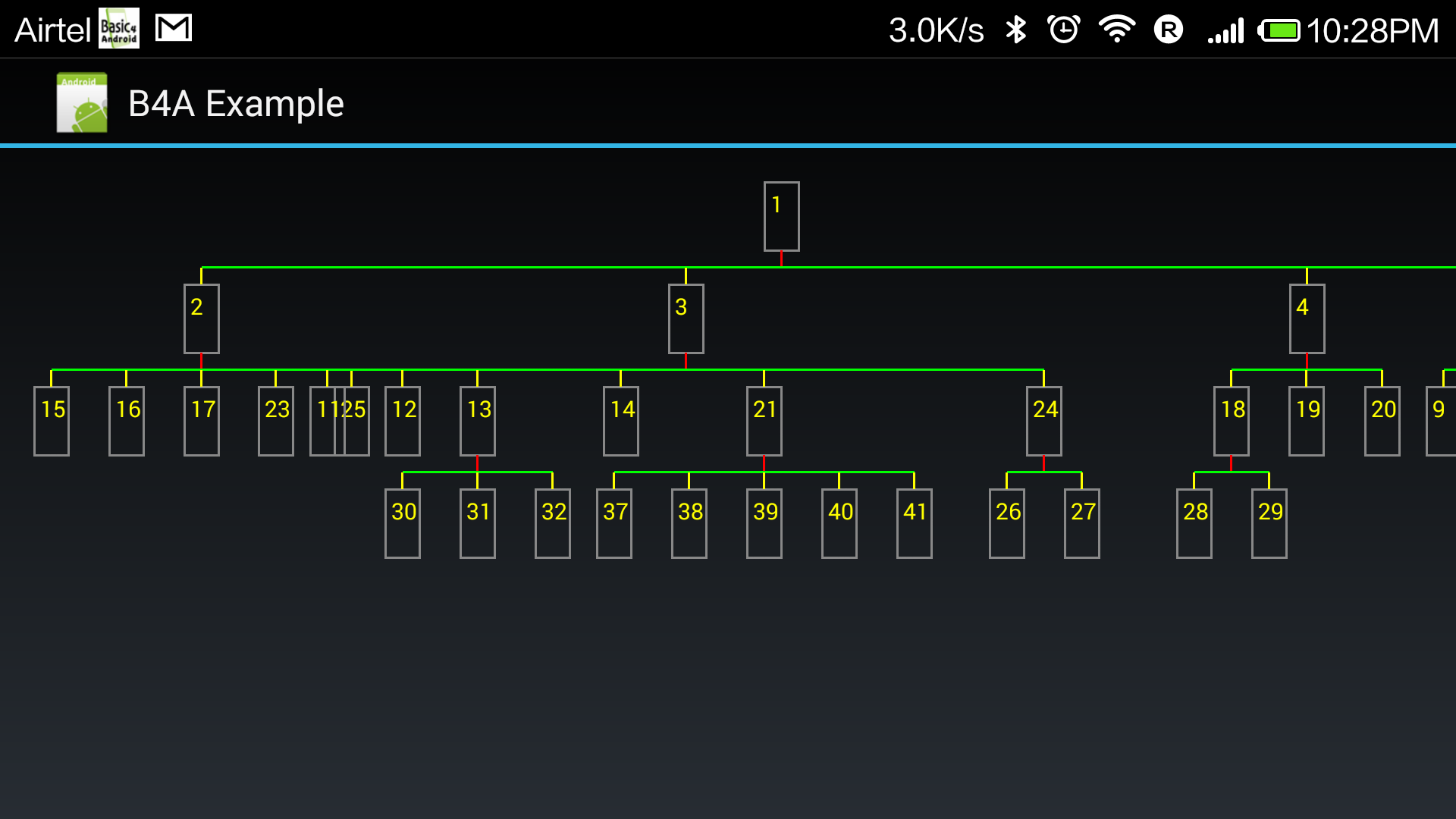Tap the Gmail notification icon
The width and height of the screenshot is (1456, 819).
(173, 29)
